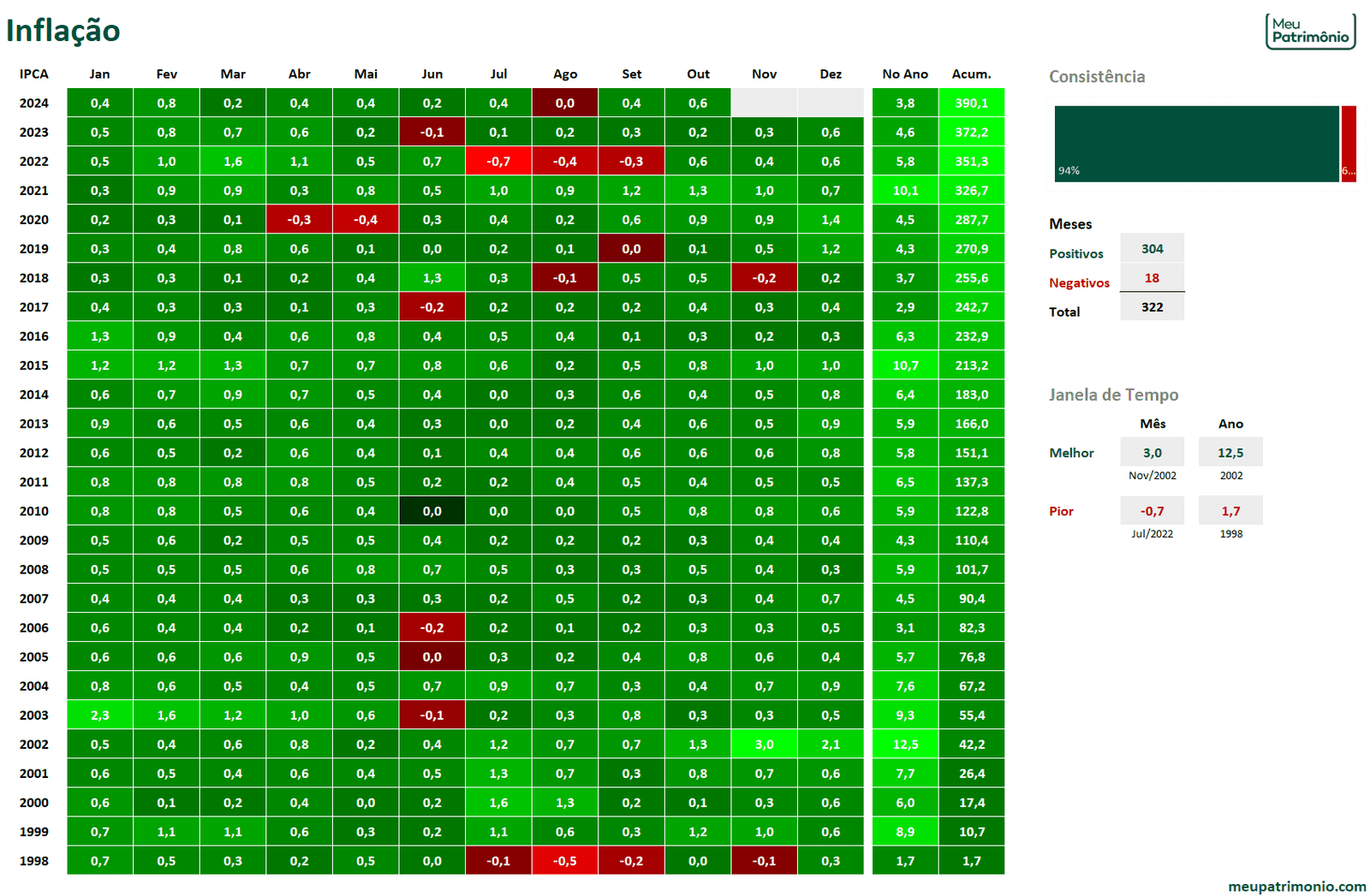Screen dimensions: 1370x896
Task: Click the 2008 accumulated value 101,7
Action: 972,569
